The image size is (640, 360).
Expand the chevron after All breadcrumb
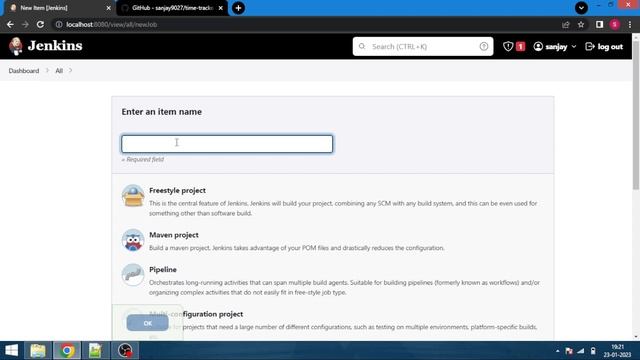(71, 71)
